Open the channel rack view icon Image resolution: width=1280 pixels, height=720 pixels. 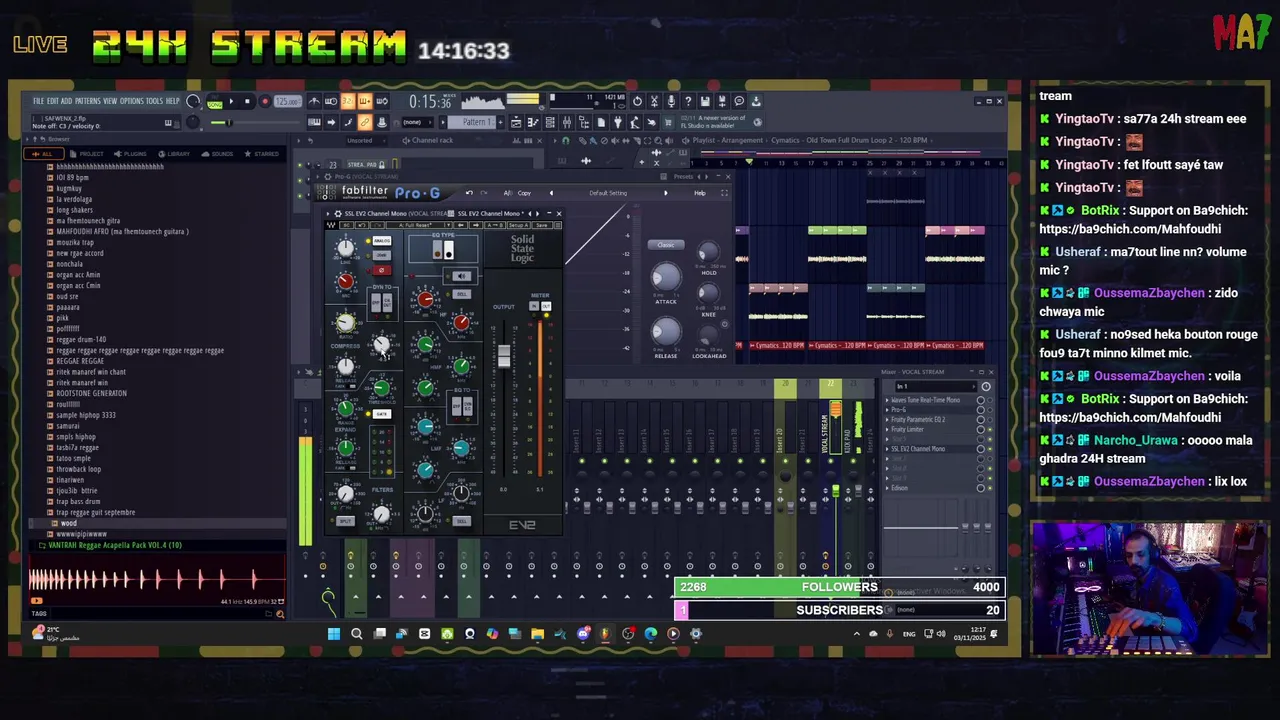pos(550,122)
